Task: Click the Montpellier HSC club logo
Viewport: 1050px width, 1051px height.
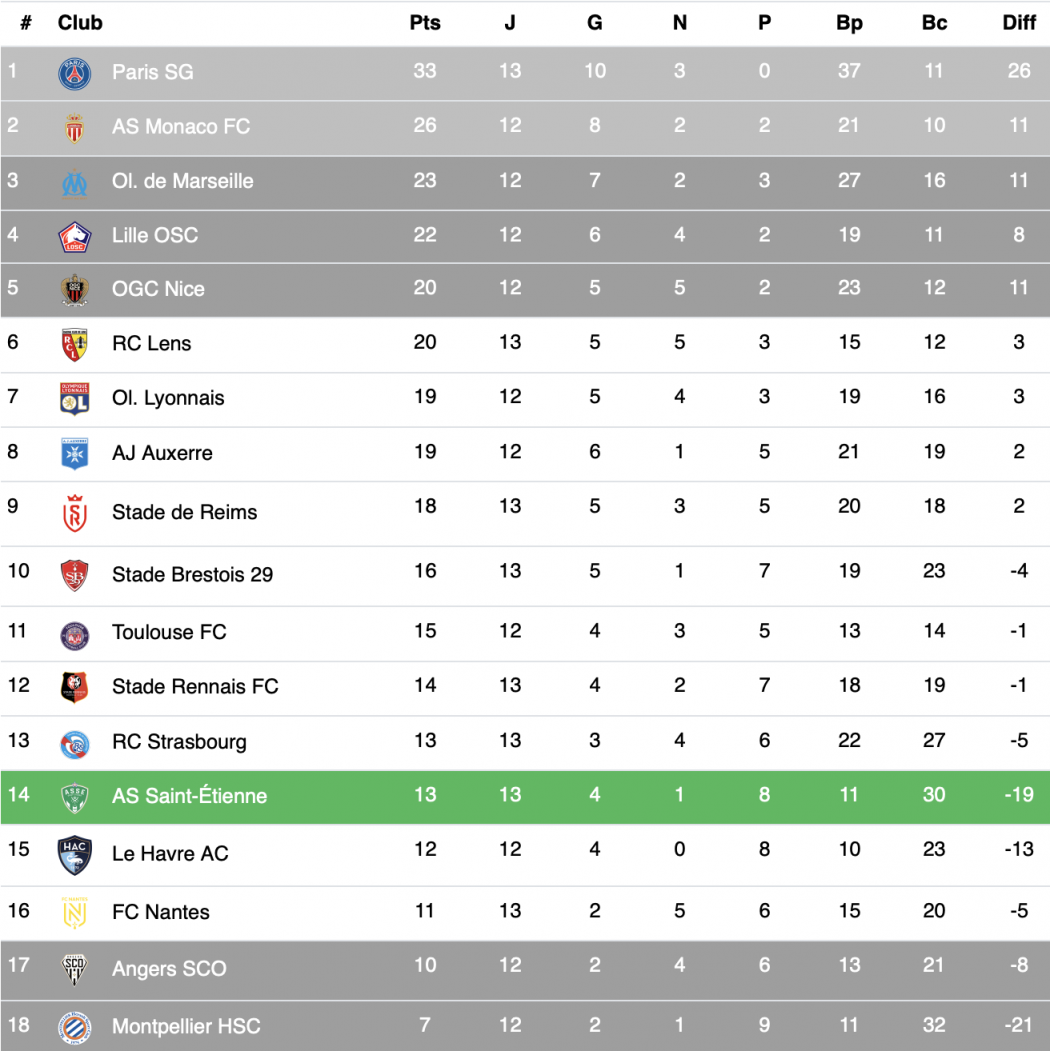Action: [74, 1028]
